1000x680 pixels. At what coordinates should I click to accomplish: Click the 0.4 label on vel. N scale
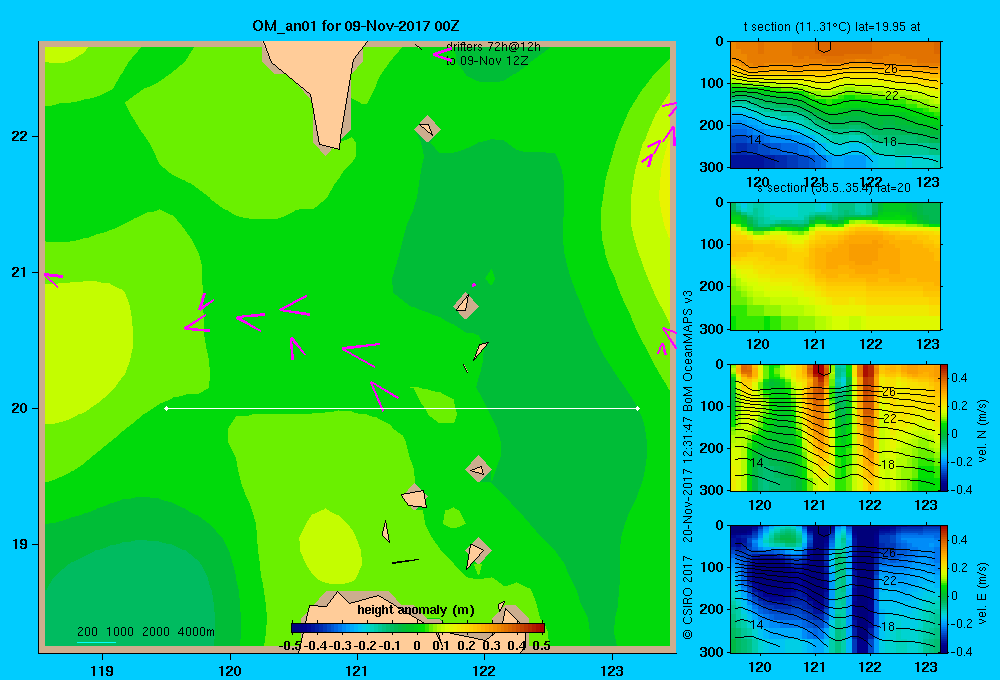(959, 378)
